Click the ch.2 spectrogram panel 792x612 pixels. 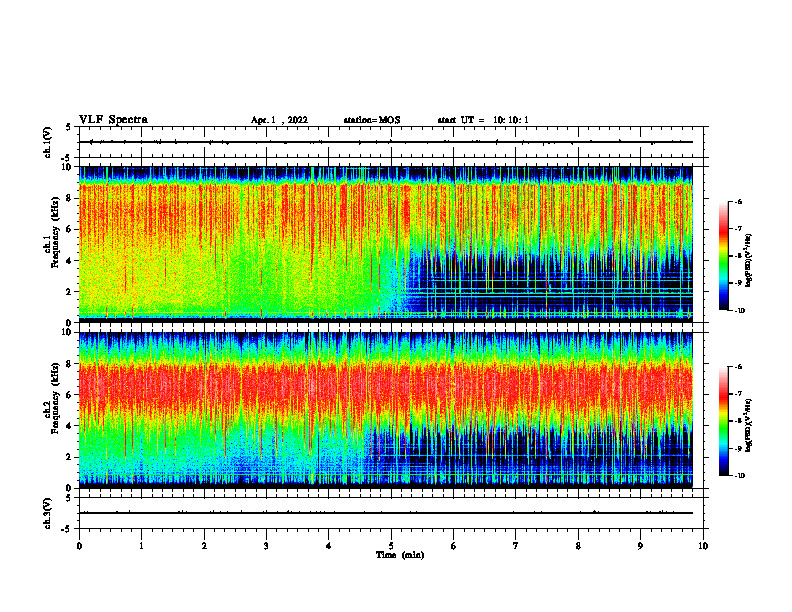[x=385, y=410]
